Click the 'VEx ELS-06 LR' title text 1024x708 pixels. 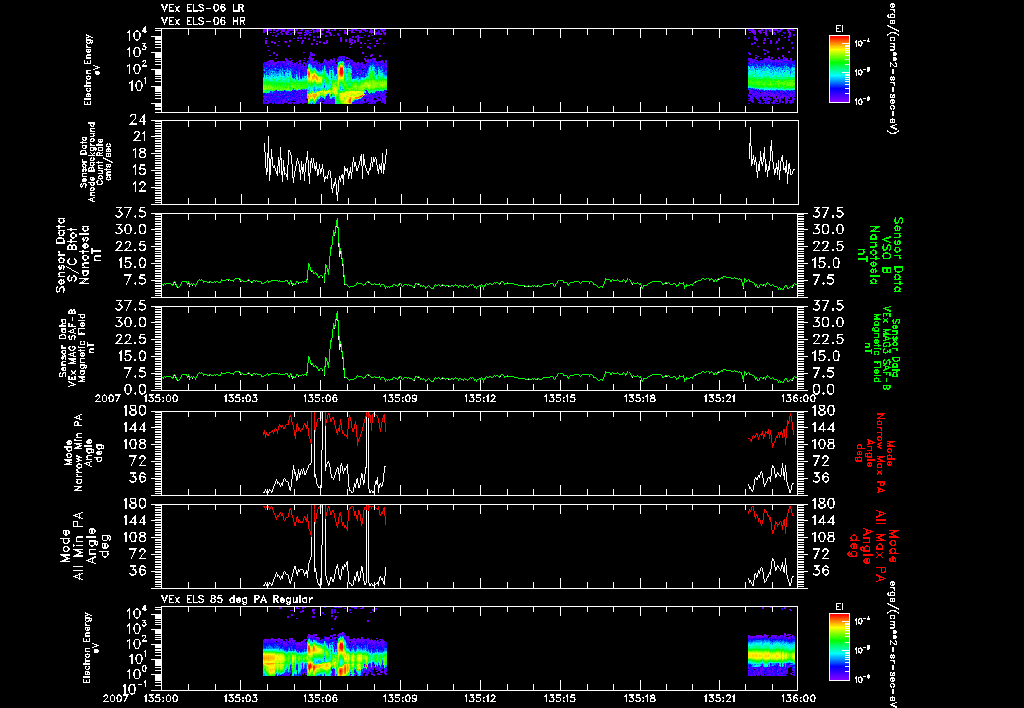tap(203, 8)
